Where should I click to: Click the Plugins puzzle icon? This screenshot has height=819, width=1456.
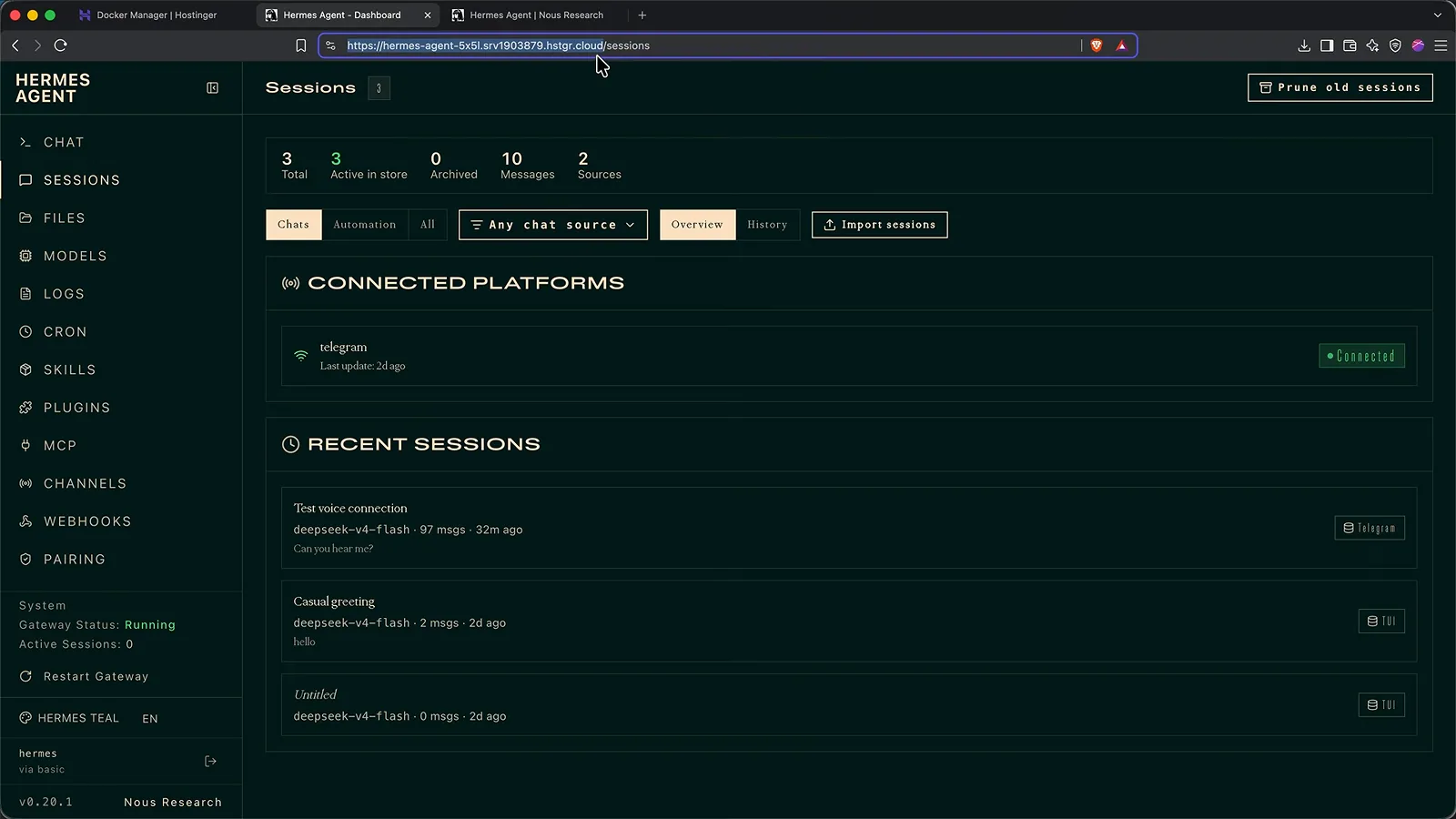click(25, 408)
